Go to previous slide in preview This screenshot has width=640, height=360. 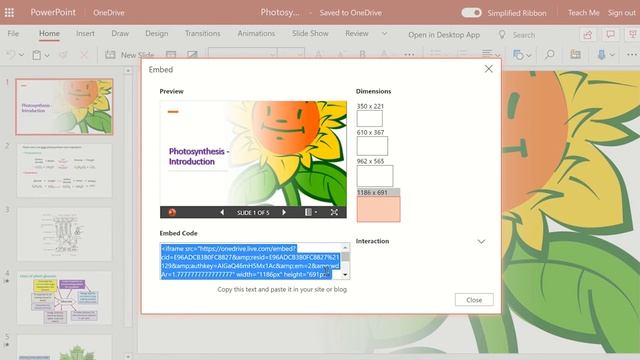(222, 212)
